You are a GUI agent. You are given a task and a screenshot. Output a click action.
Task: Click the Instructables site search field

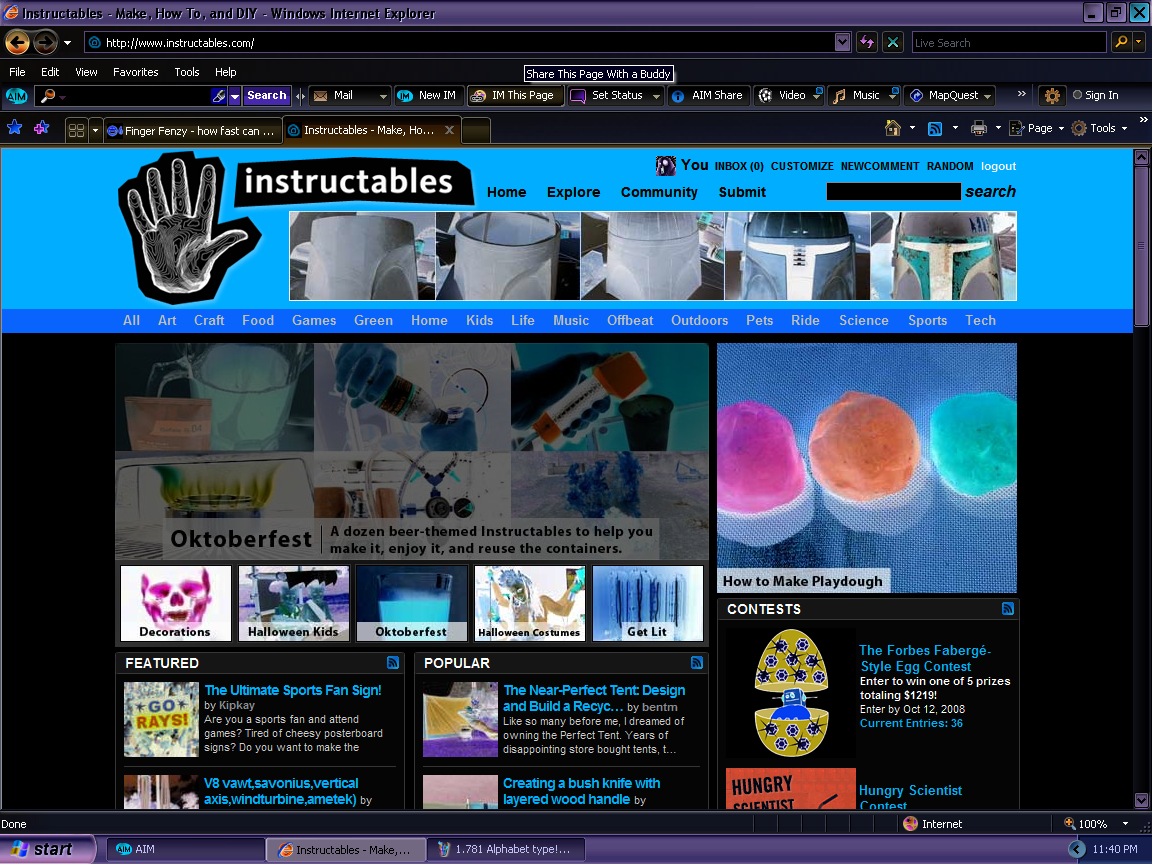coord(893,192)
